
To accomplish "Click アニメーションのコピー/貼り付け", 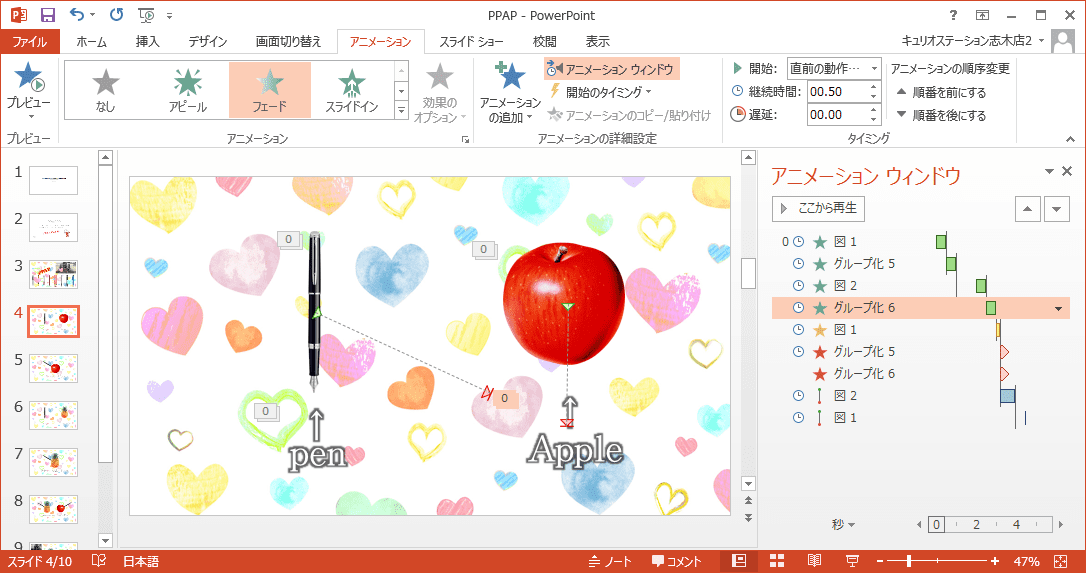I will (x=629, y=116).
